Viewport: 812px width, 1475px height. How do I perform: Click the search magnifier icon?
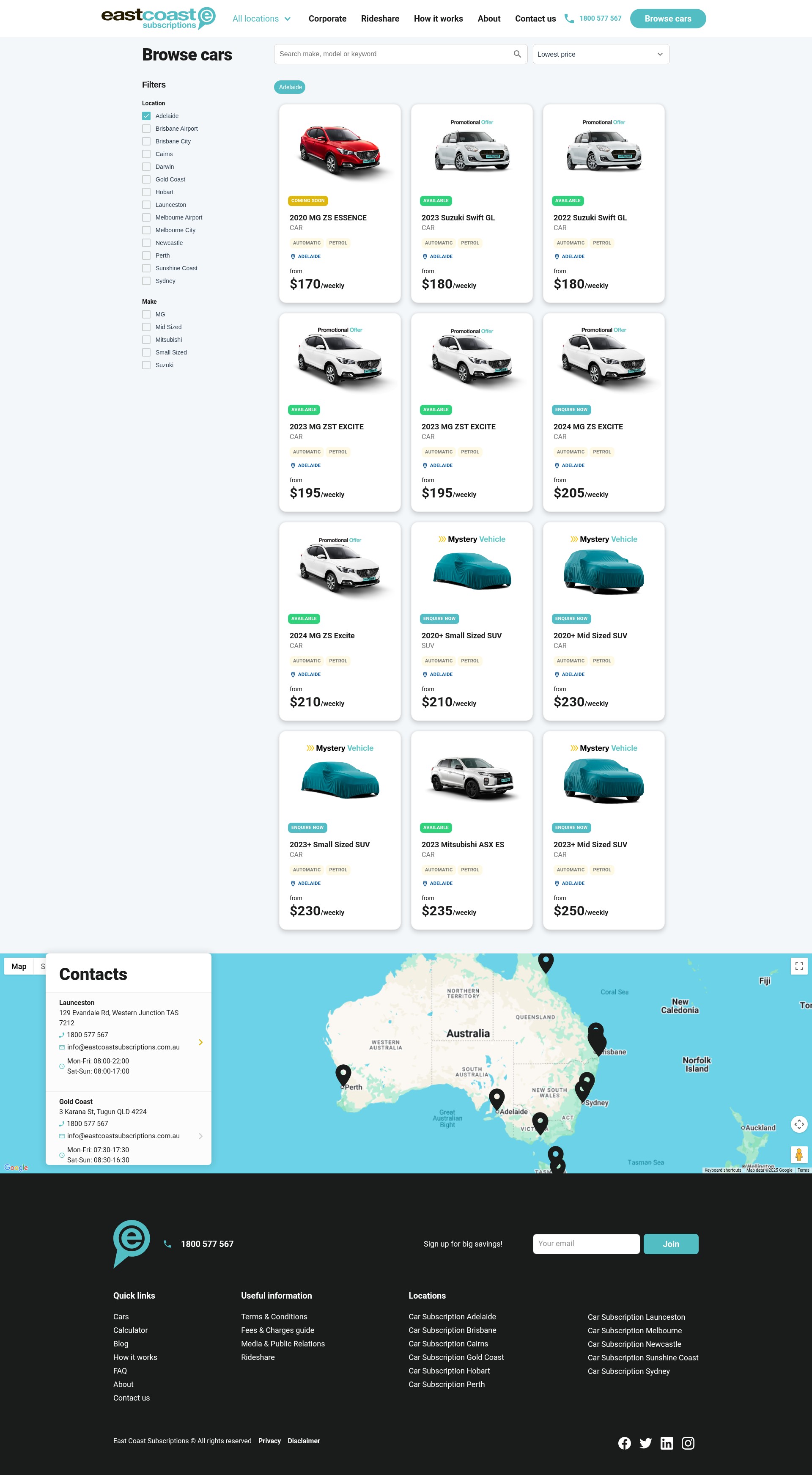(517, 54)
